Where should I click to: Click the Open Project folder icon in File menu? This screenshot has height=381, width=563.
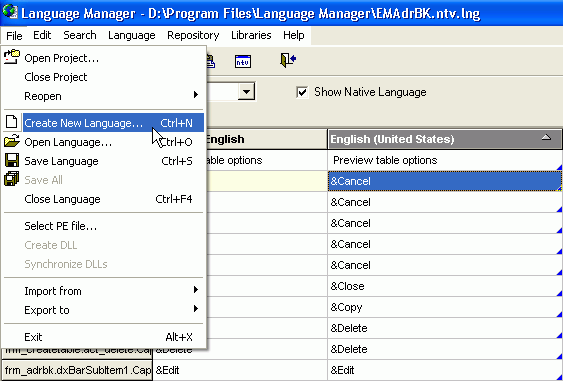point(11,57)
